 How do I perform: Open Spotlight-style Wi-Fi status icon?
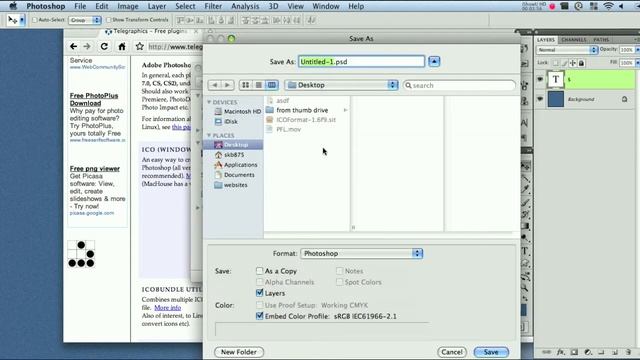pyautogui.click(x=608, y=6)
